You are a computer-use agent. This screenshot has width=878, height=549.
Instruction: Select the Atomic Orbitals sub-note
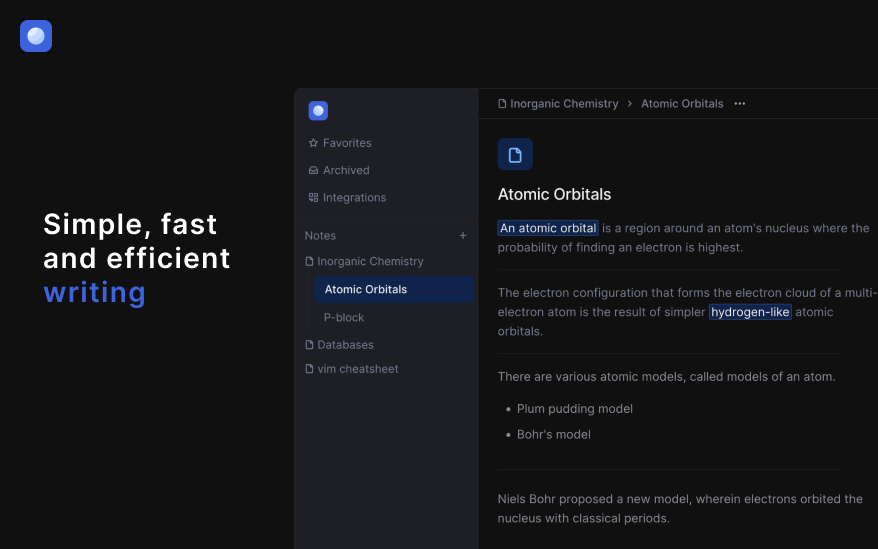[394, 289]
